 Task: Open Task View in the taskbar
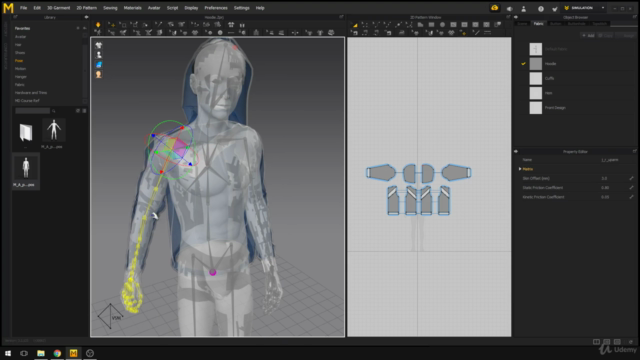pos(24,353)
